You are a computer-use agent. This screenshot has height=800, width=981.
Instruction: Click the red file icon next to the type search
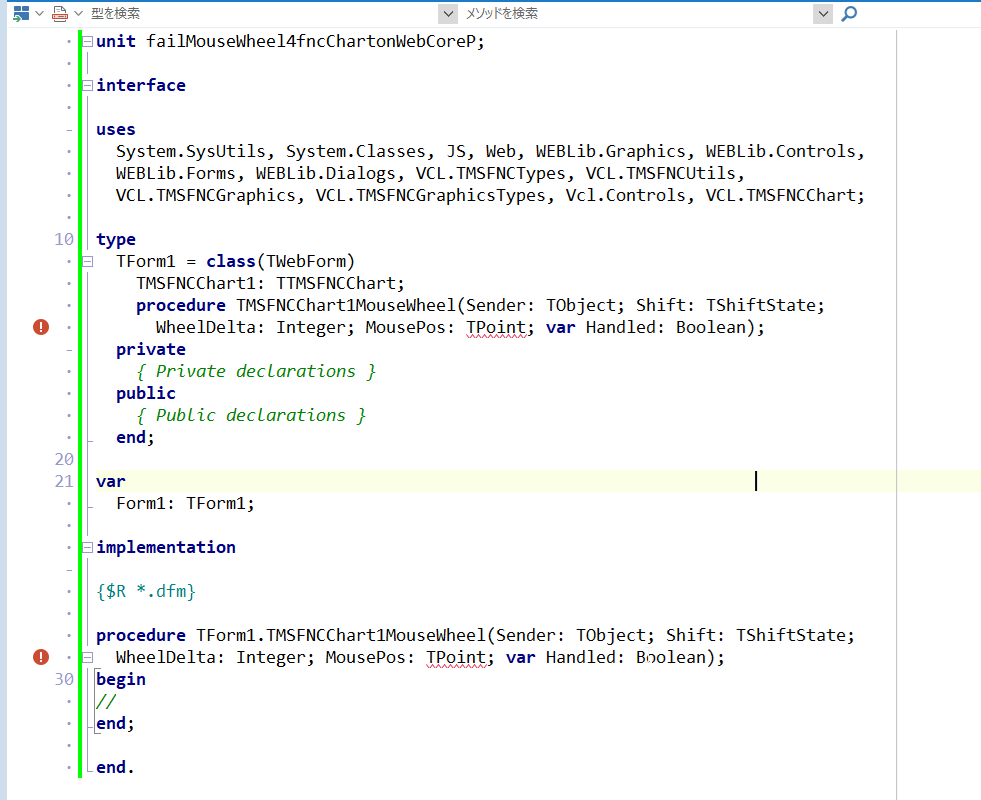(59, 13)
